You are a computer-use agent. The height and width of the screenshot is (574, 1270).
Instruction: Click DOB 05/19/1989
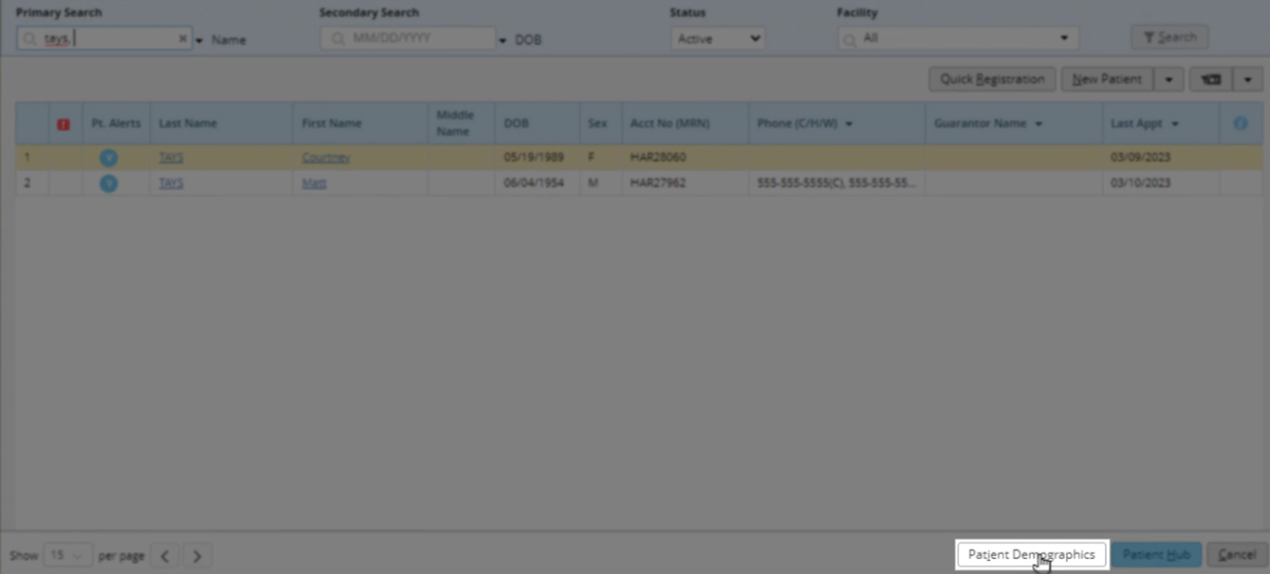click(x=533, y=157)
